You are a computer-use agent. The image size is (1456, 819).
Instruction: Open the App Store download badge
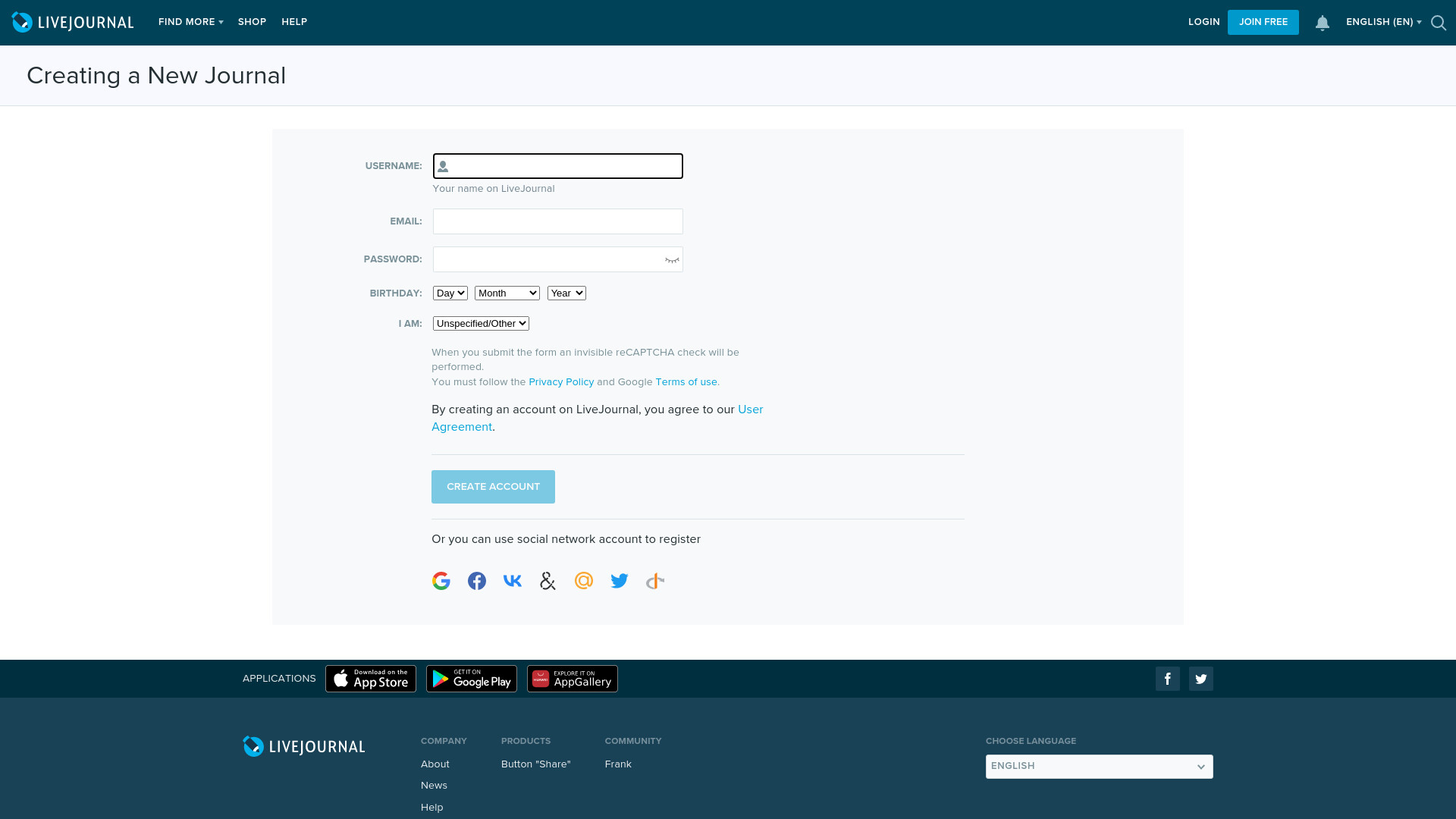pyautogui.click(x=371, y=679)
